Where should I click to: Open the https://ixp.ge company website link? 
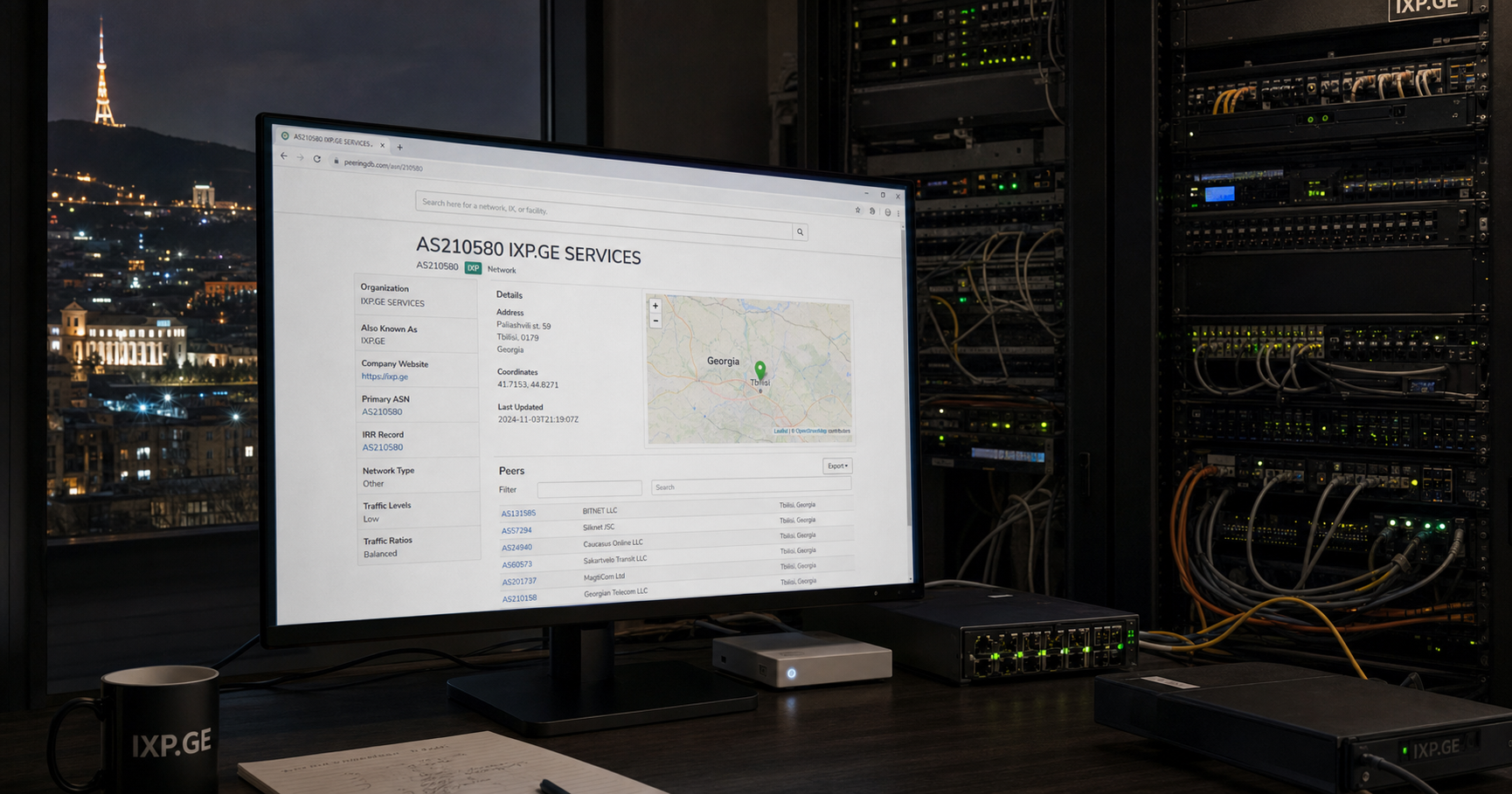tap(385, 376)
